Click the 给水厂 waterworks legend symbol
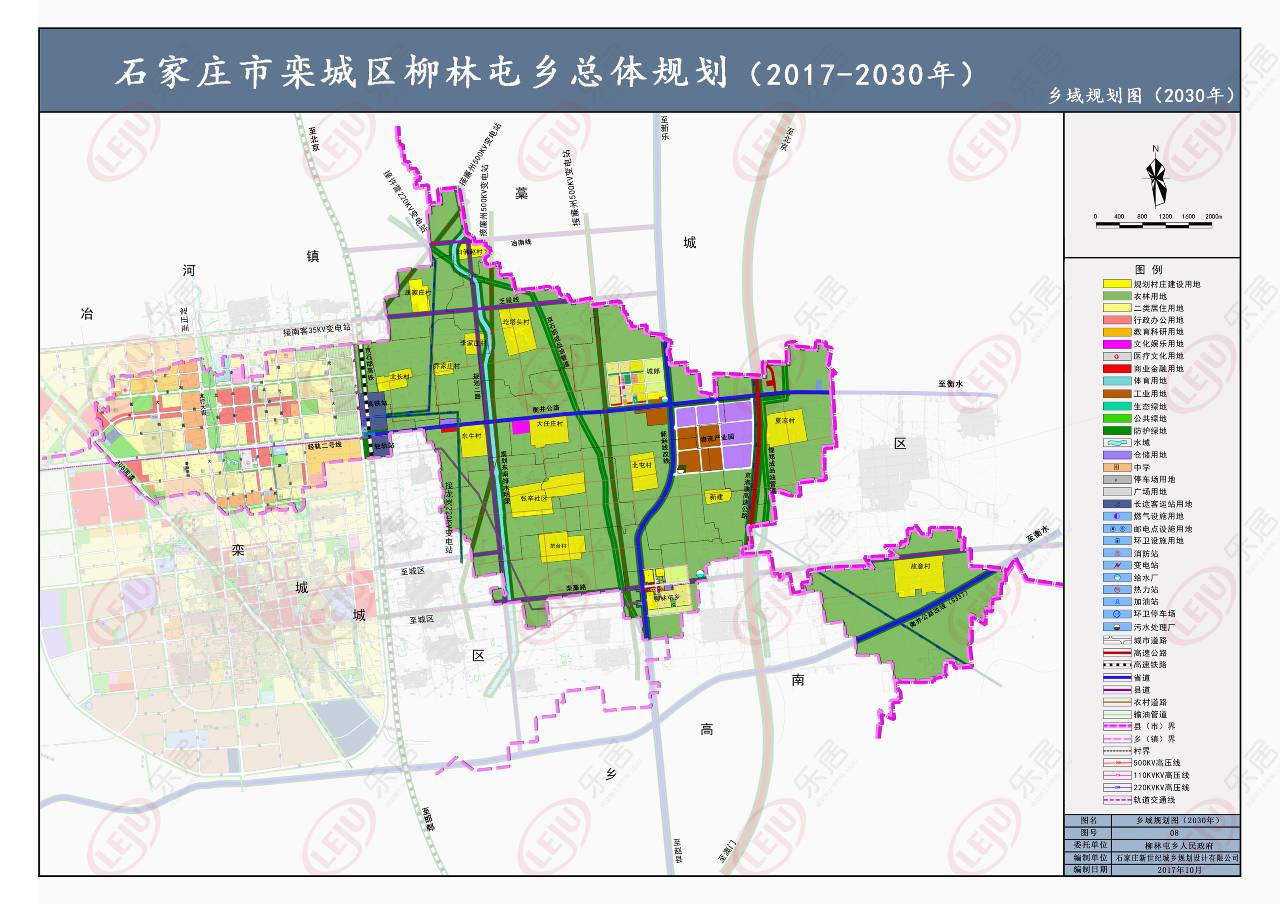Image resolution: width=1280 pixels, height=904 pixels. click(1117, 577)
